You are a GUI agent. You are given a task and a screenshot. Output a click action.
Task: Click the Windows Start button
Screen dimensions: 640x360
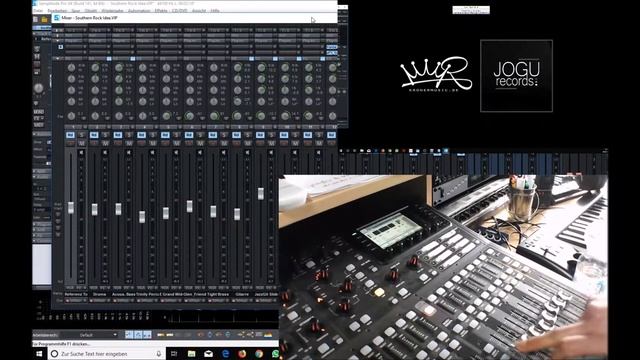click(39, 353)
